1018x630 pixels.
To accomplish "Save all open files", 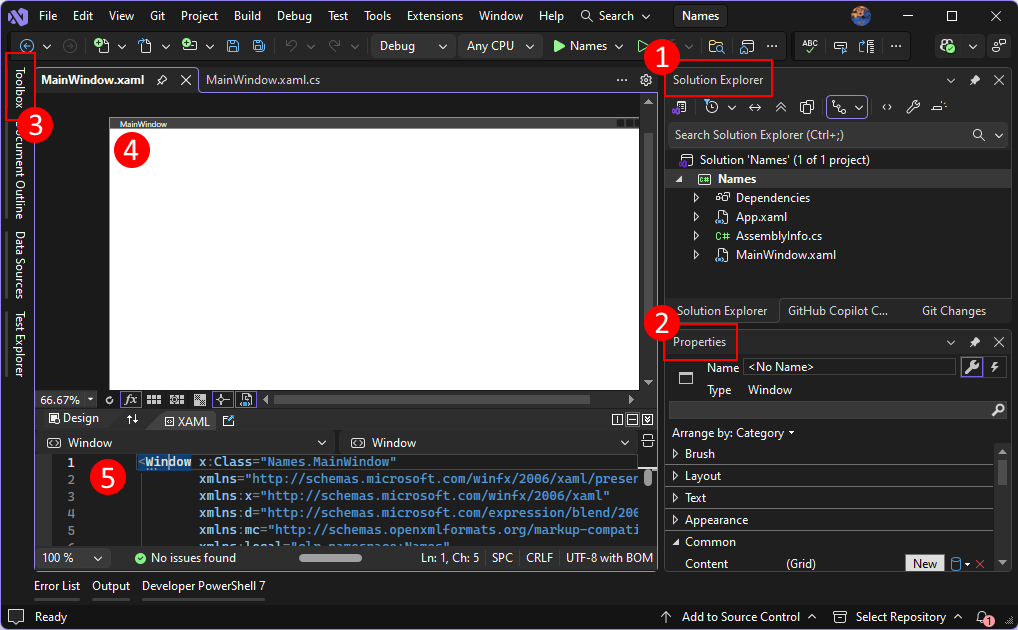I will click(x=258, y=46).
